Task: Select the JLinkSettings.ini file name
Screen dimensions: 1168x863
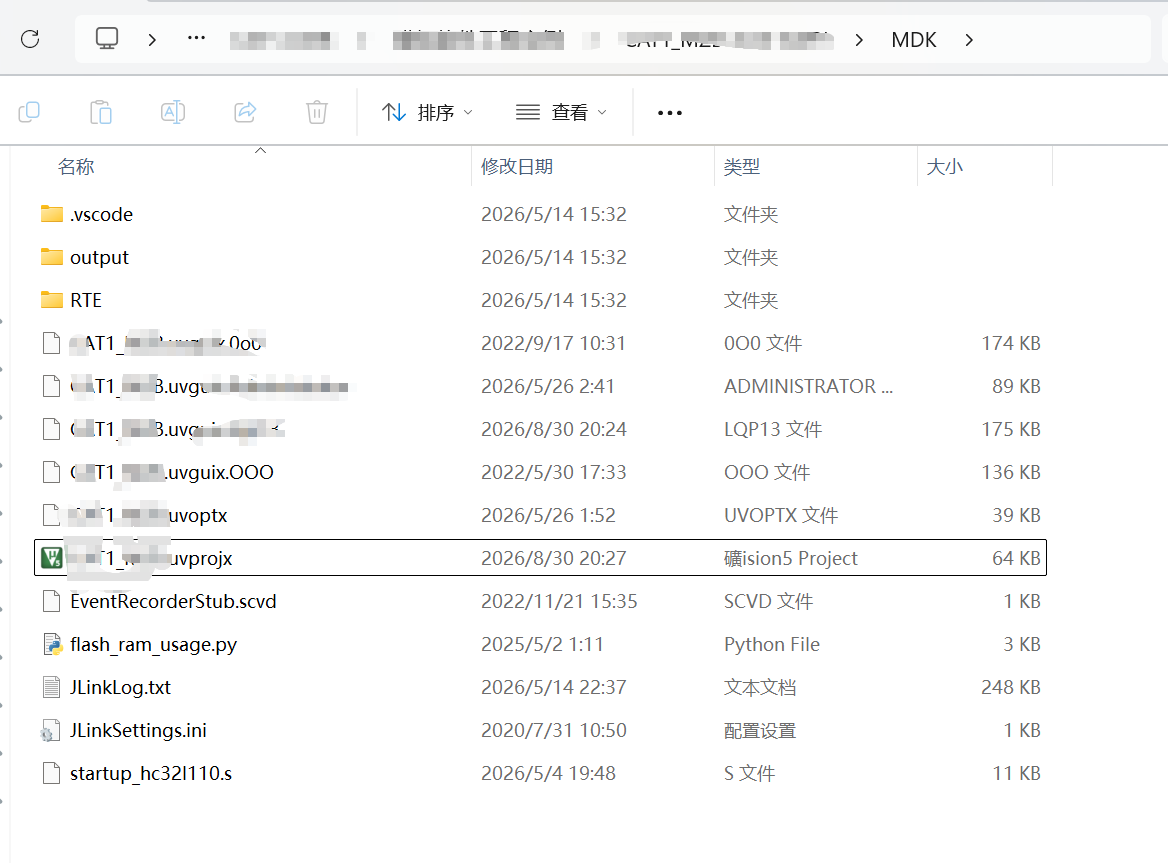Action: click(139, 730)
